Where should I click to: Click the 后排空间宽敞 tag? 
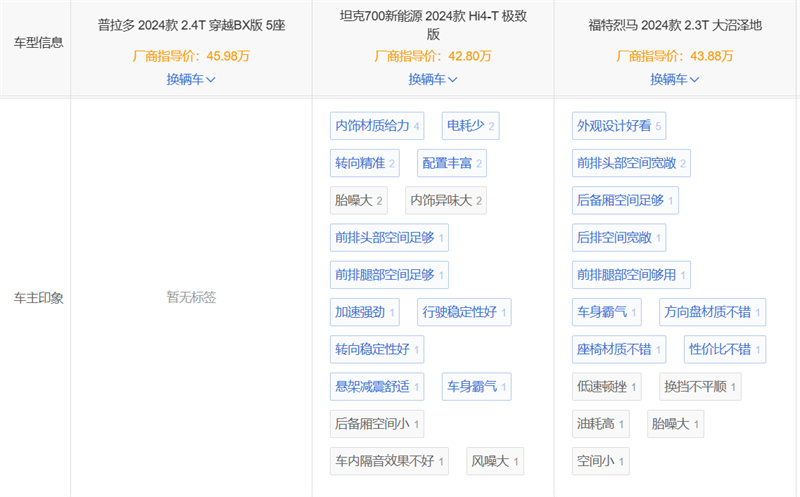tap(619, 237)
